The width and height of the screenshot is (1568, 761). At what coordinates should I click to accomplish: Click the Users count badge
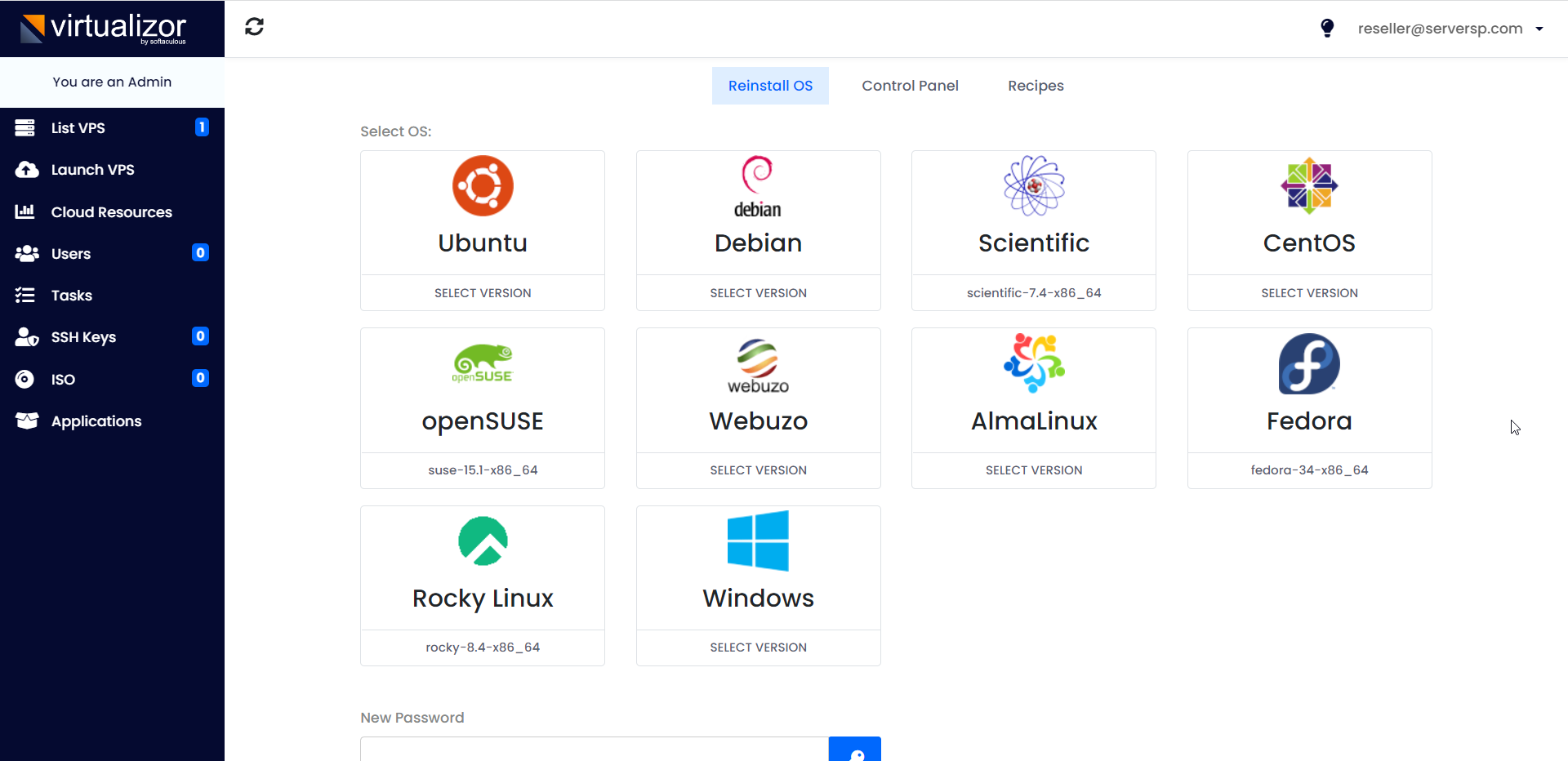[x=200, y=252]
